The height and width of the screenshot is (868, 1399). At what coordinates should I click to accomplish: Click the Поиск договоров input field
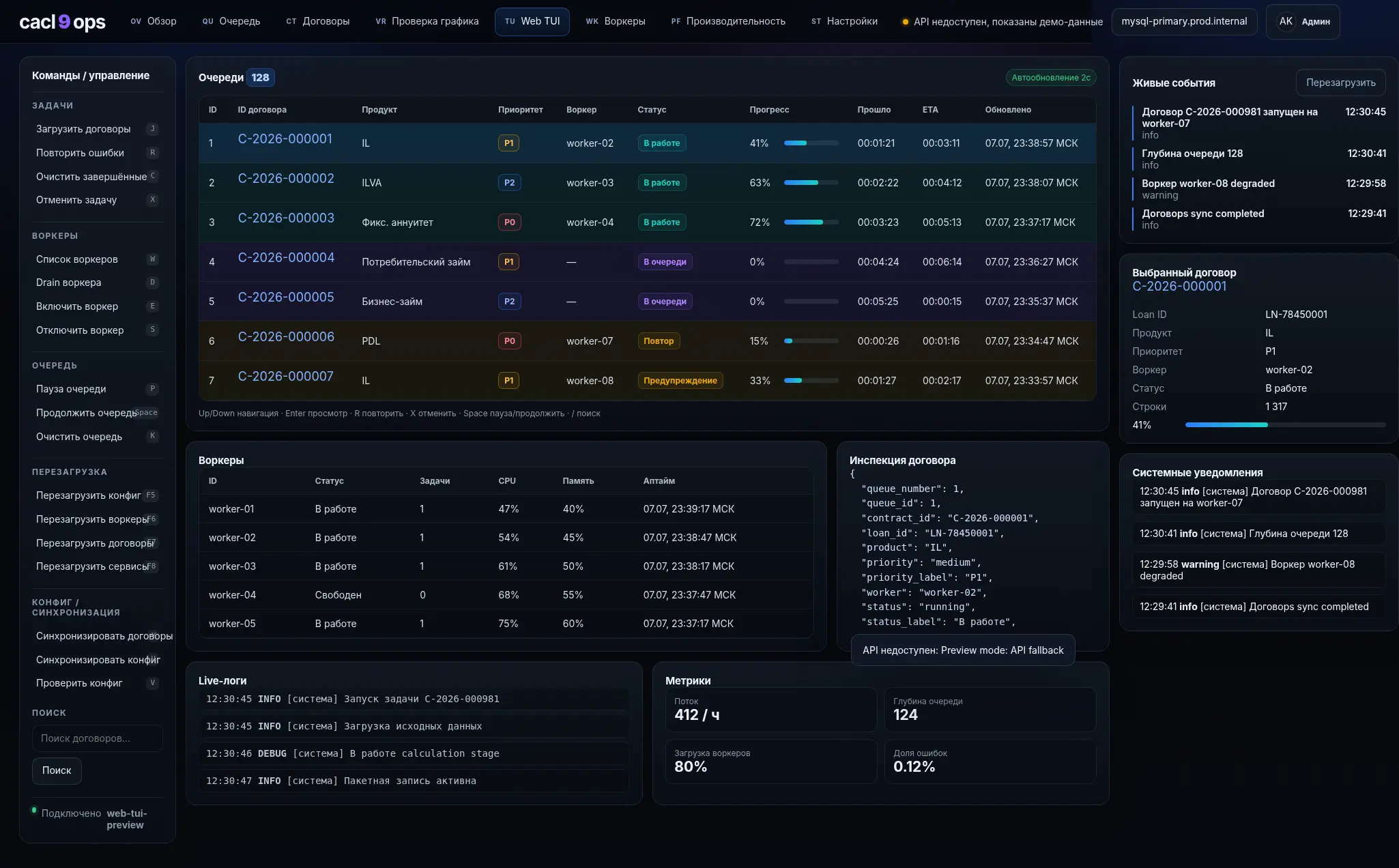(97, 738)
